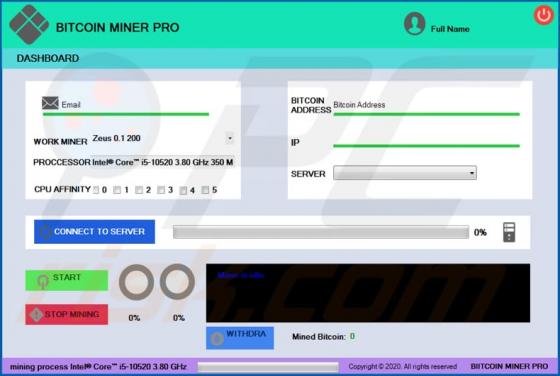Click the Mined Bitcoin value 0
Viewport: 560px width, 376px height.
click(x=352, y=336)
